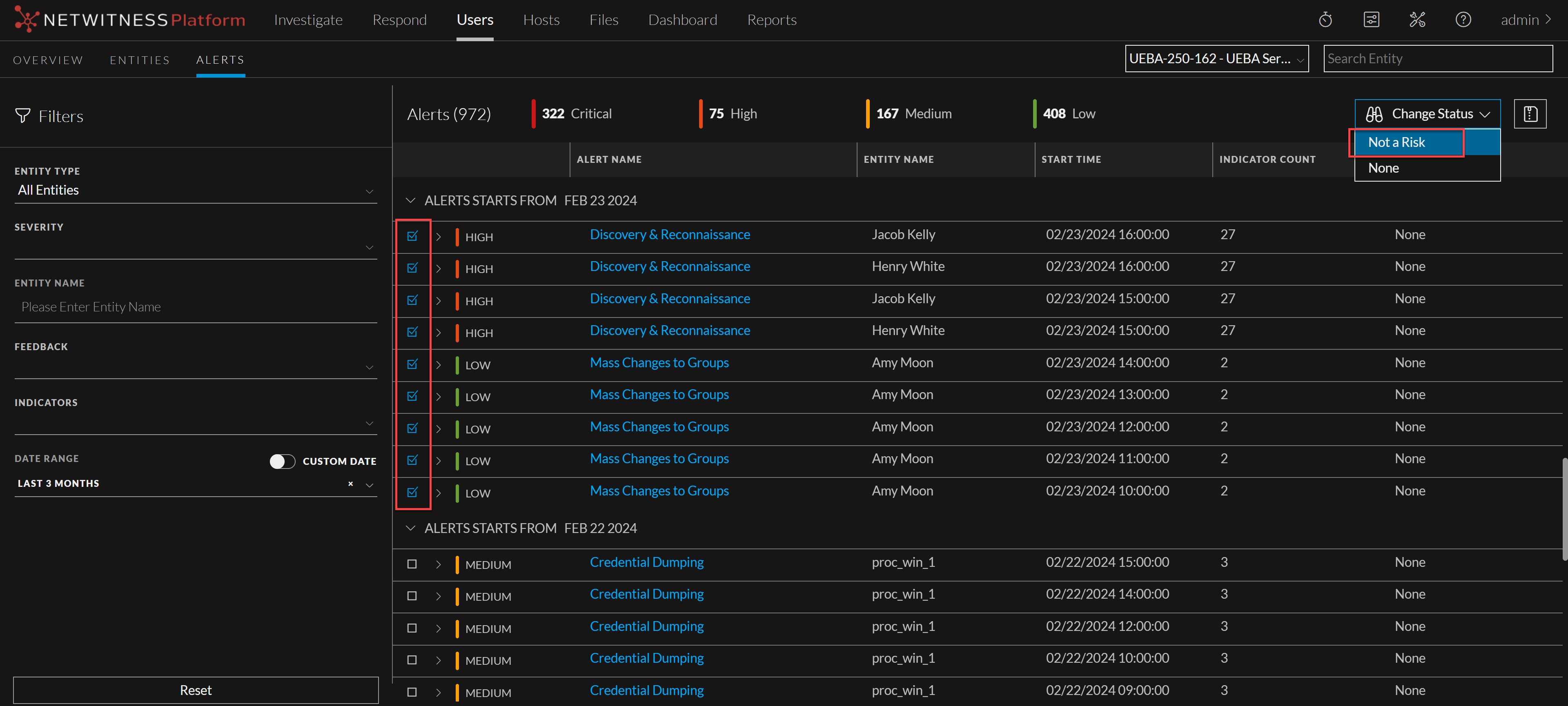The image size is (1568, 706).
Task: Click the crossed tools admin icon
Action: (1417, 20)
